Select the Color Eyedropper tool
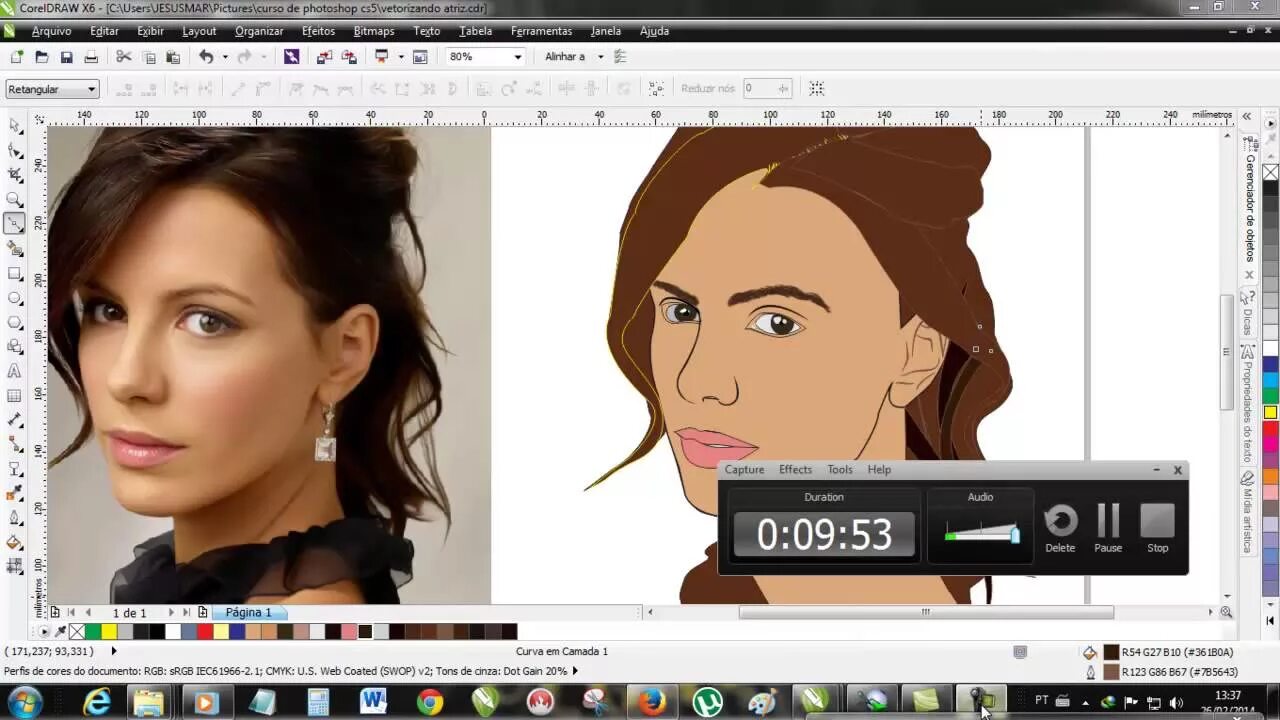The image size is (1280, 720). [15, 493]
